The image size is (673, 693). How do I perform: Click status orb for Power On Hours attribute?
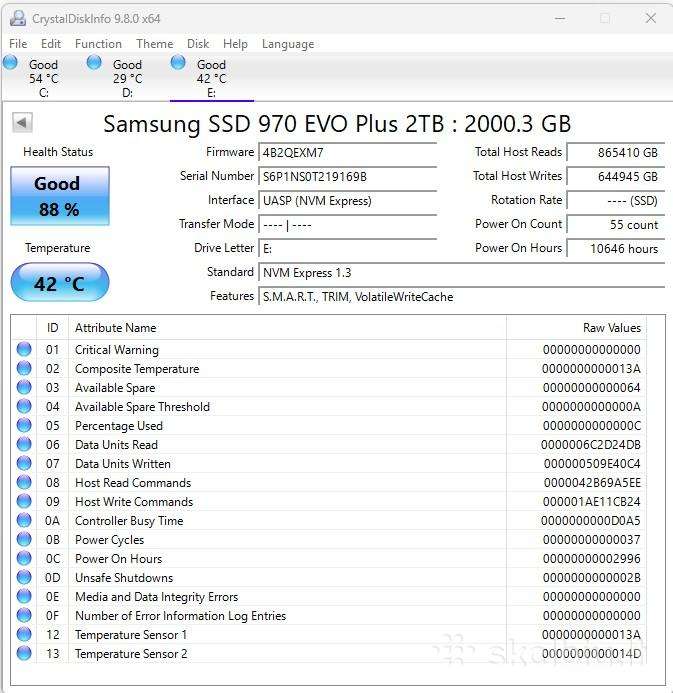point(24,558)
